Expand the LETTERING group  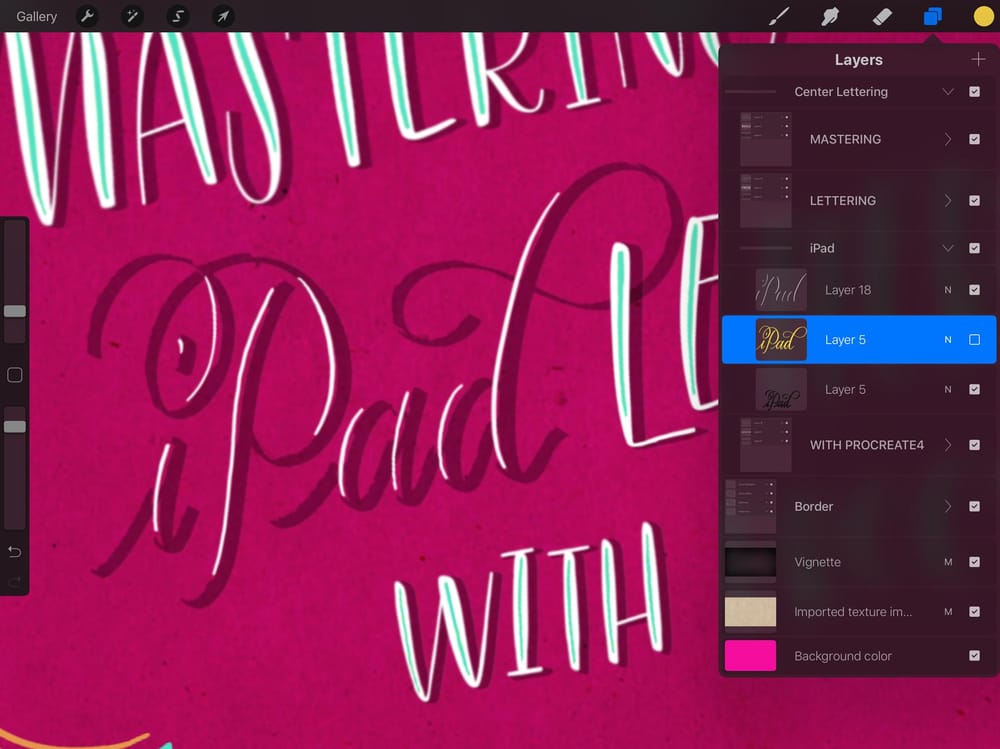tap(948, 200)
